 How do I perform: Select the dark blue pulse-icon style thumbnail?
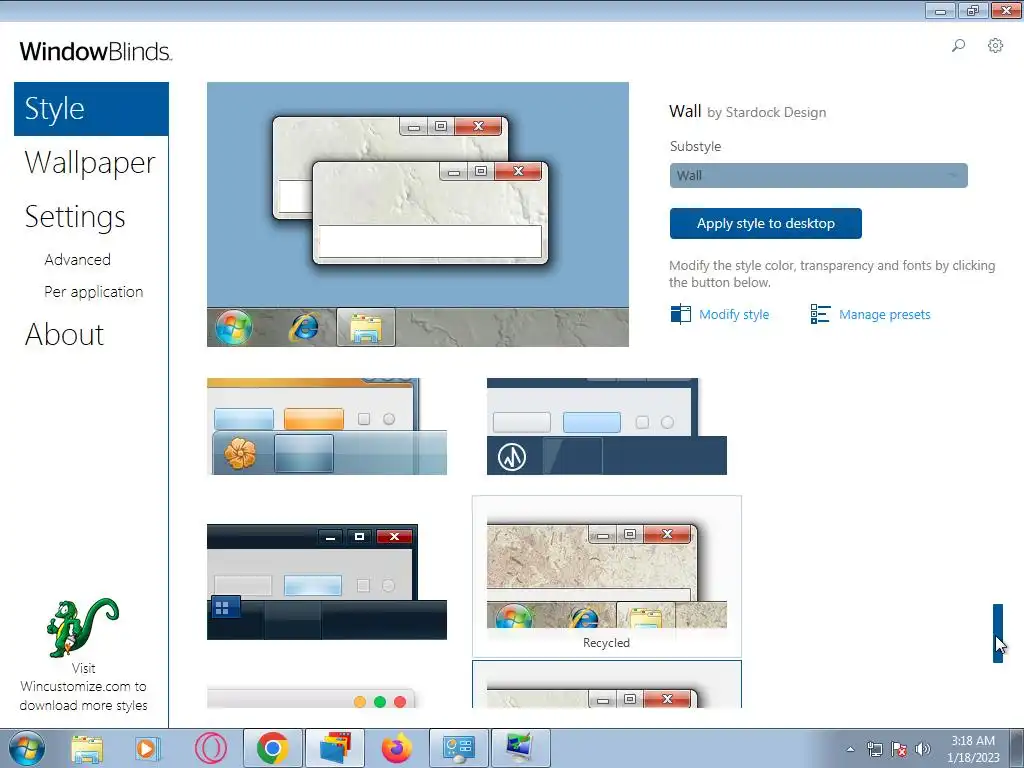pyautogui.click(x=607, y=426)
